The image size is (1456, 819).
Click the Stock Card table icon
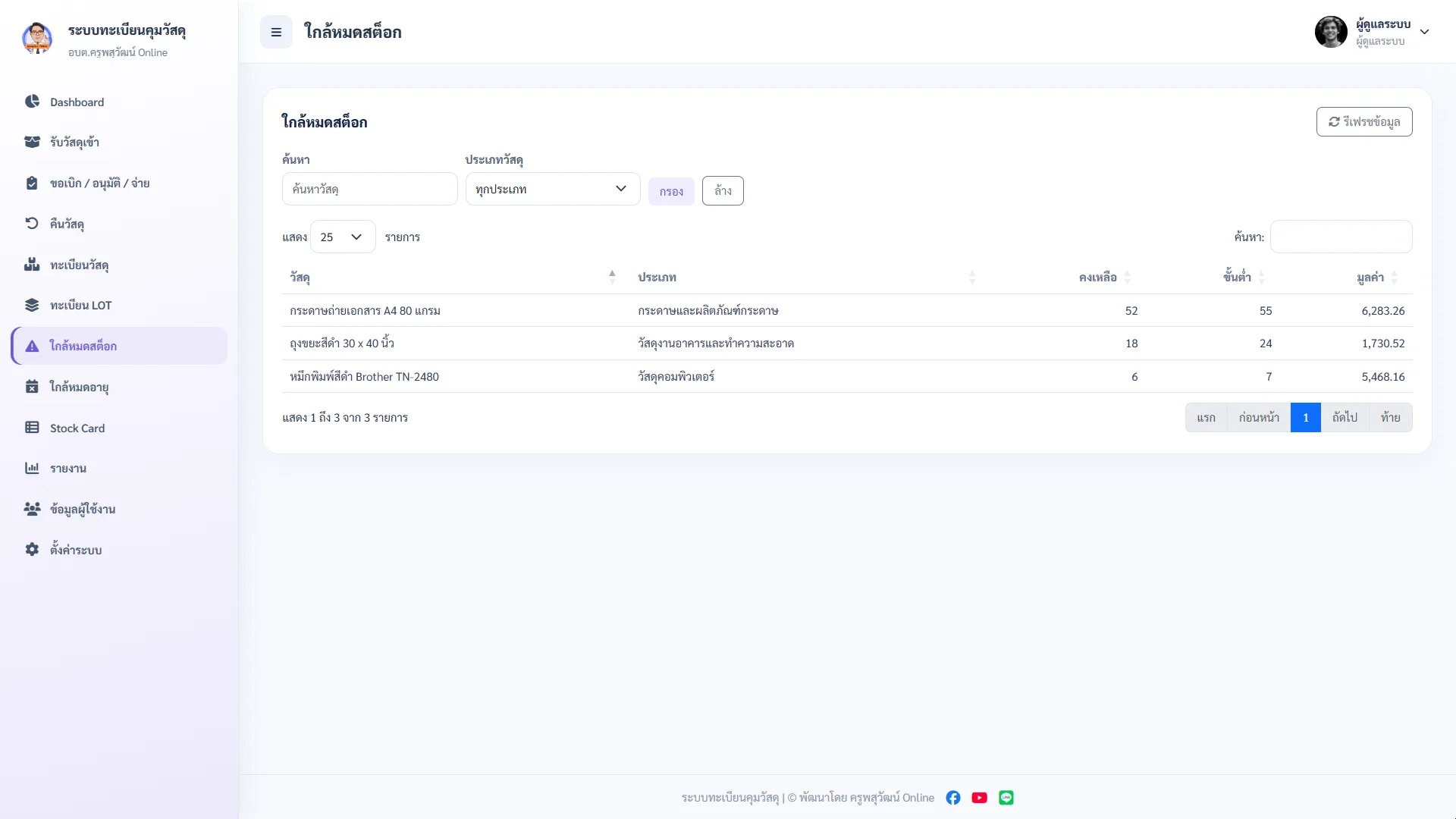point(32,428)
